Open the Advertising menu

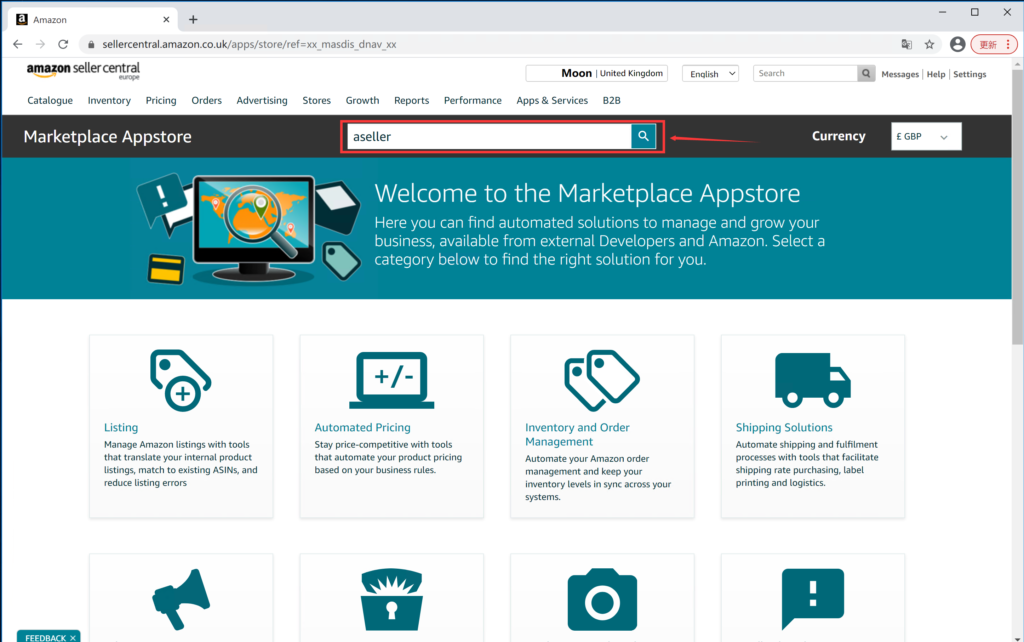[x=262, y=101]
